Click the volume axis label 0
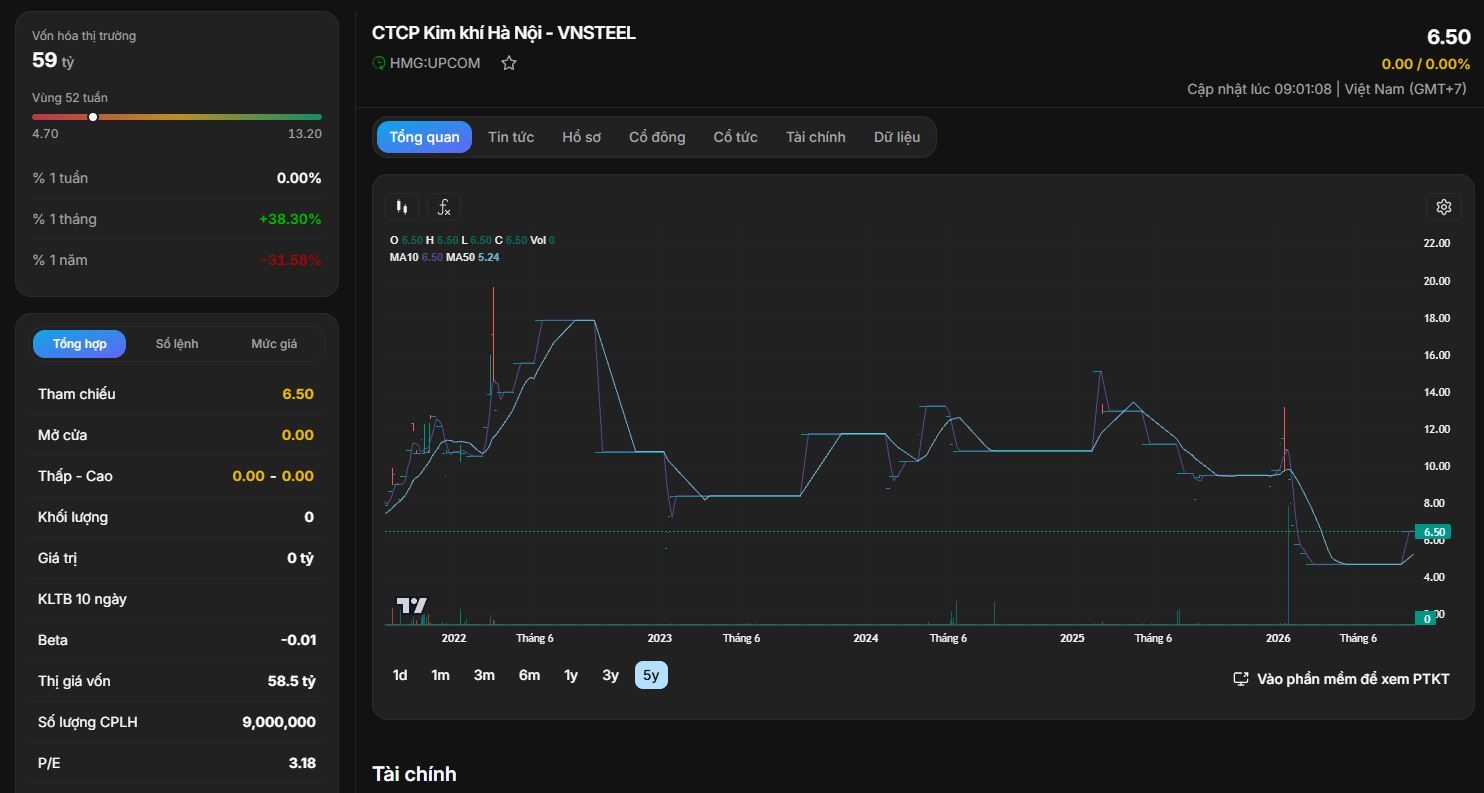 1427,618
